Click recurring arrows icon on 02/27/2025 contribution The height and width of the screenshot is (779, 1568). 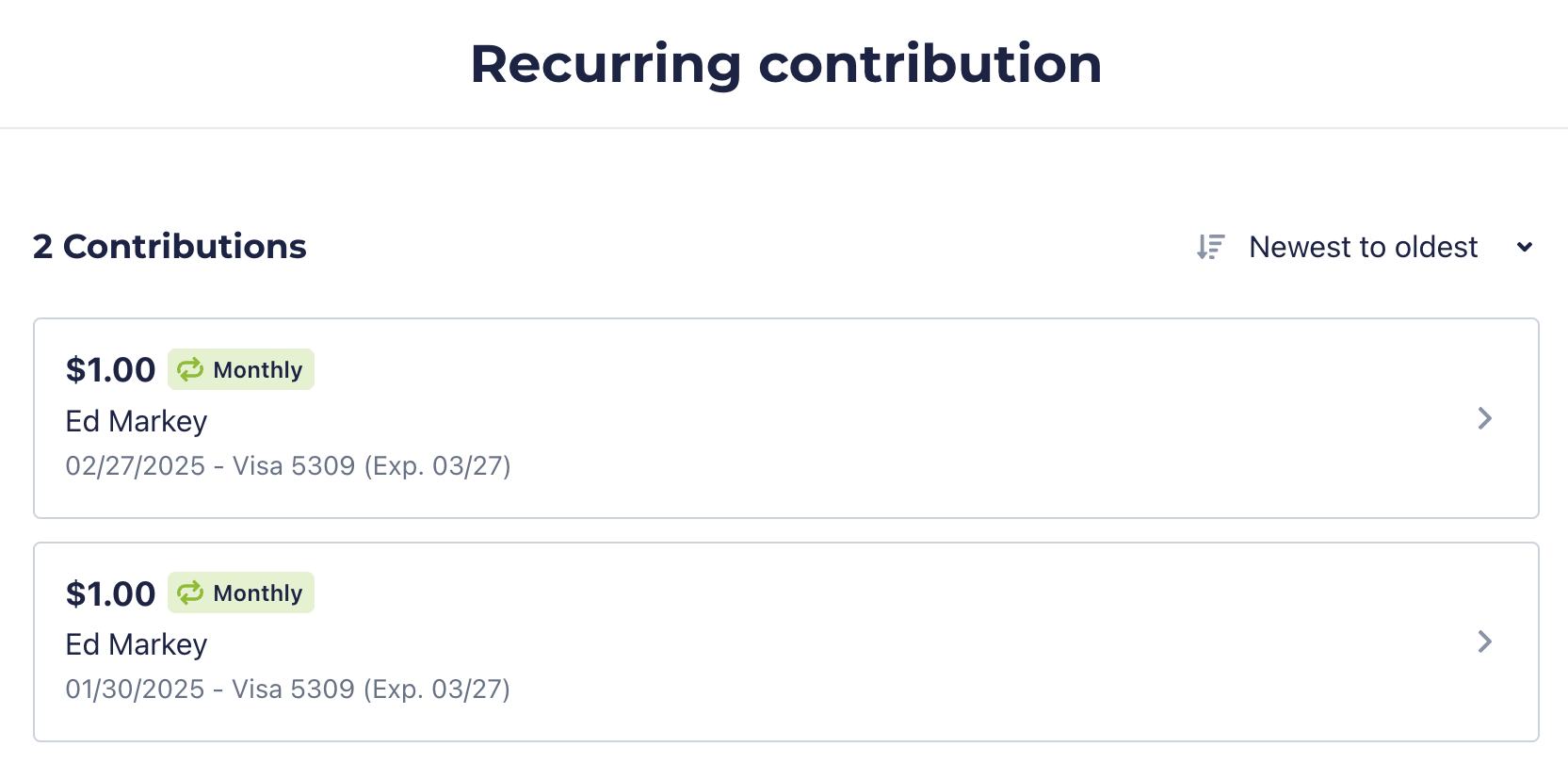pos(191,369)
